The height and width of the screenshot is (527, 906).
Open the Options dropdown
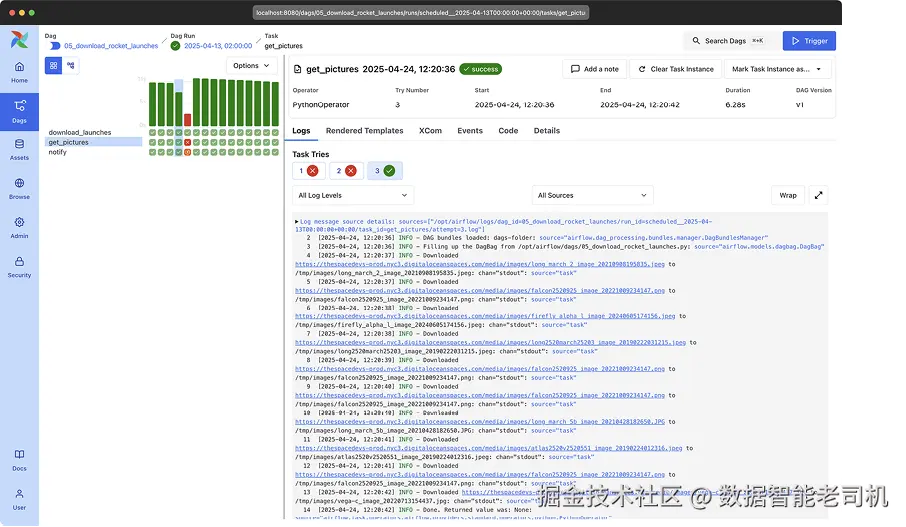[x=251, y=65]
